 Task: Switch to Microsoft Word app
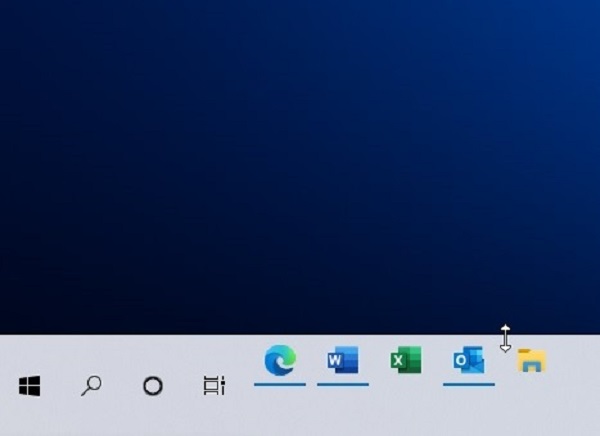[343, 360]
